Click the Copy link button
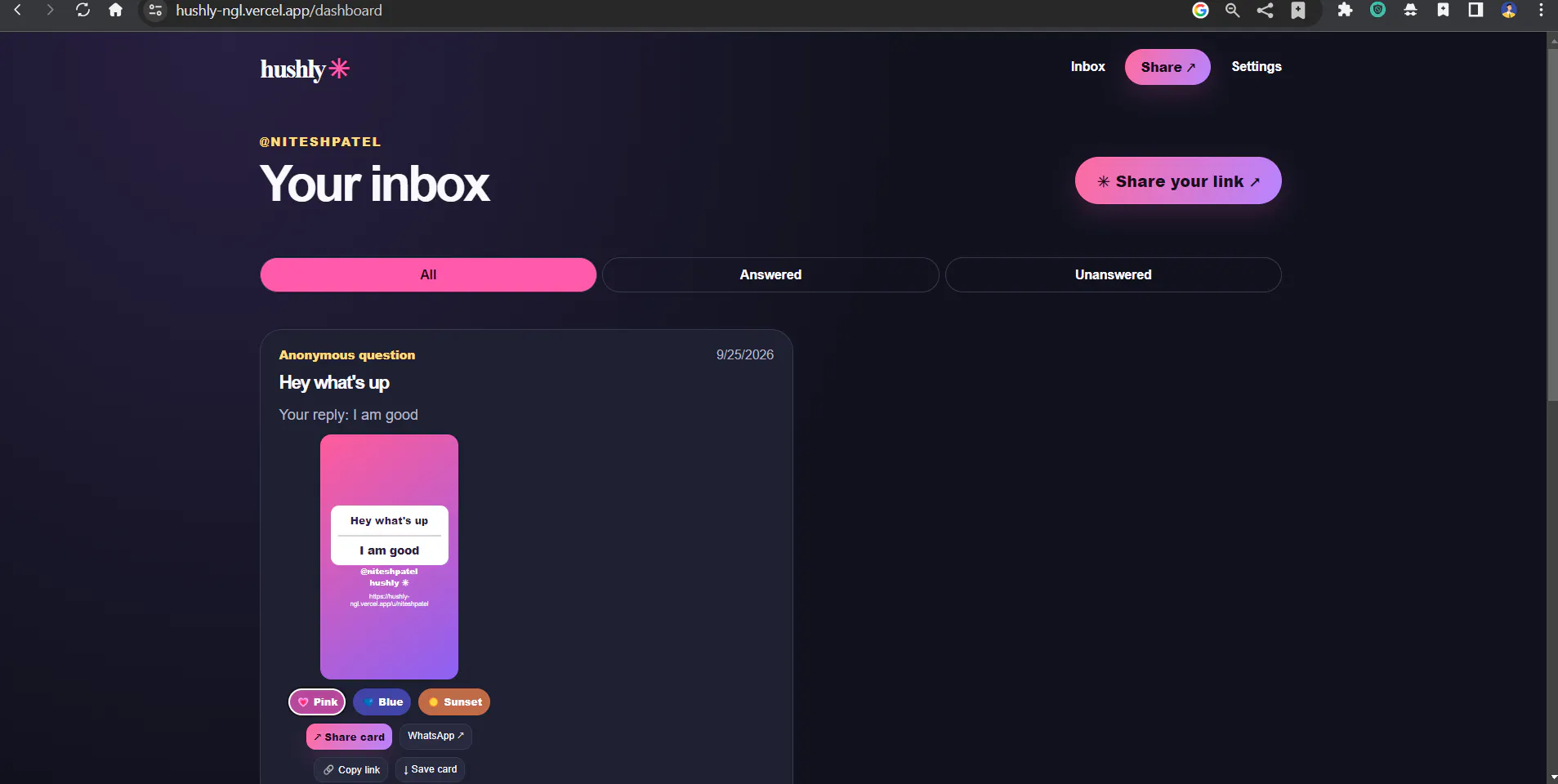 coord(350,770)
